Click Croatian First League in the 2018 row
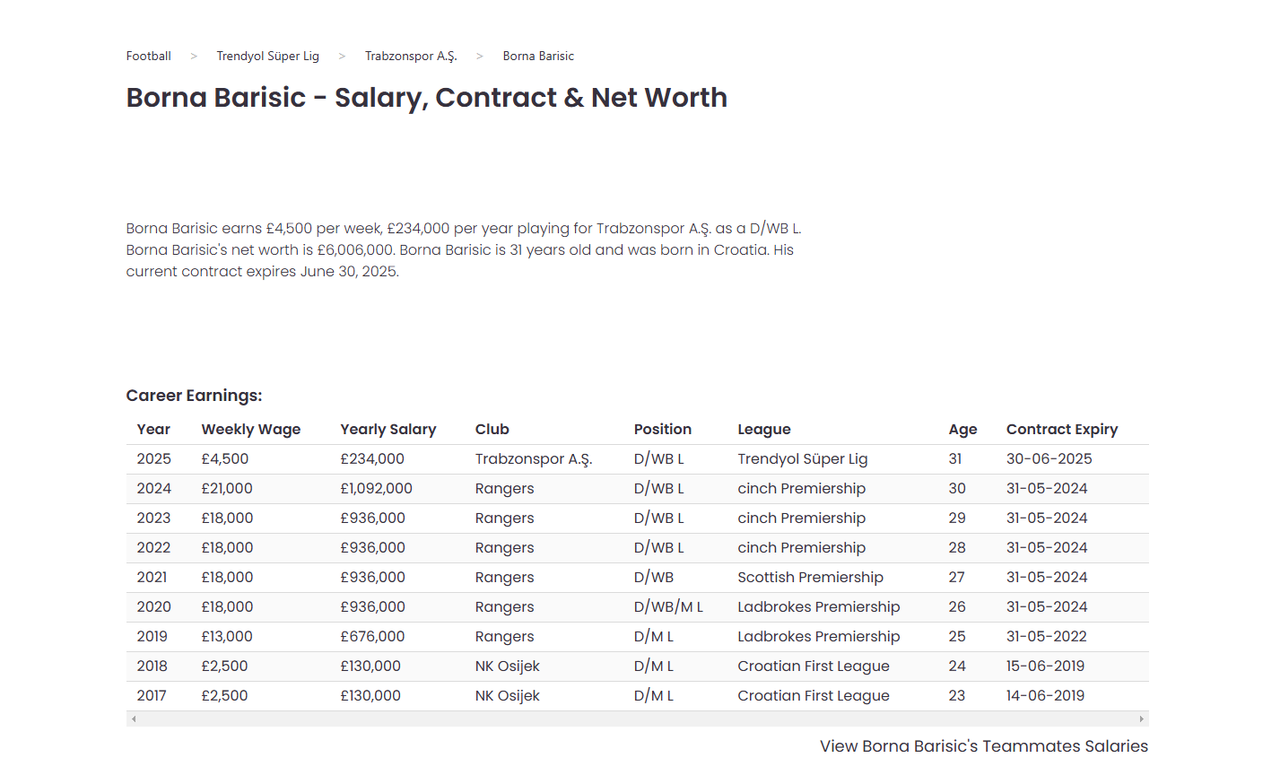1280x767 pixels. [814, 666]
